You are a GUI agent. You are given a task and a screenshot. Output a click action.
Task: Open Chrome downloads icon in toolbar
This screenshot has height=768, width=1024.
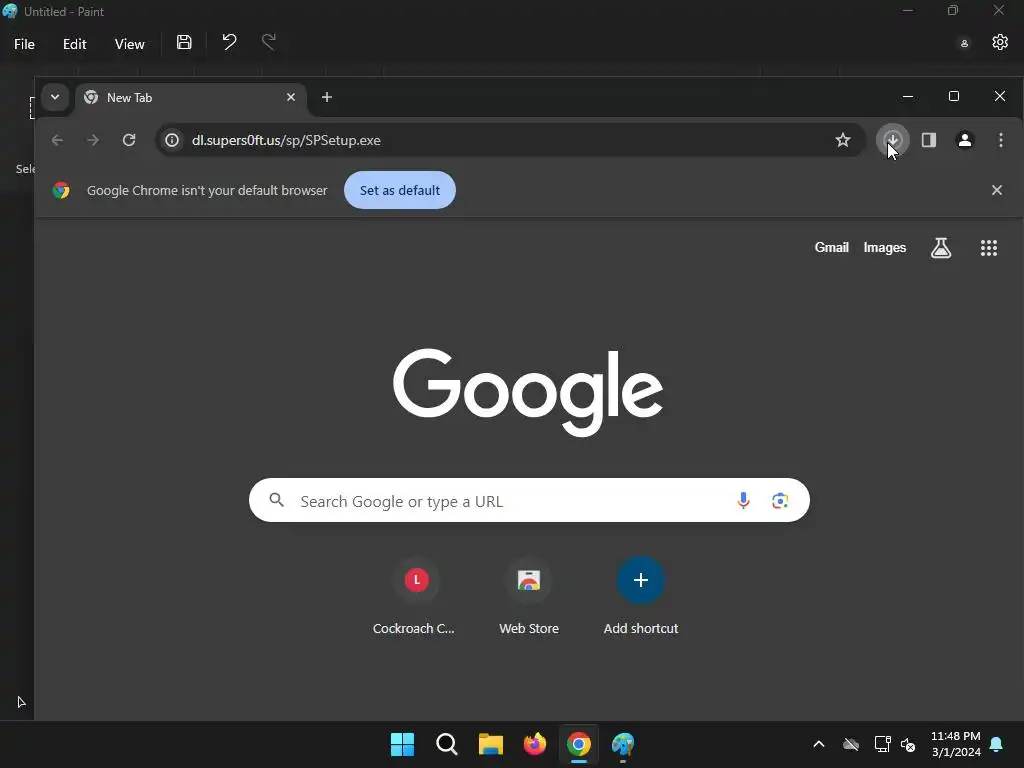892,140
